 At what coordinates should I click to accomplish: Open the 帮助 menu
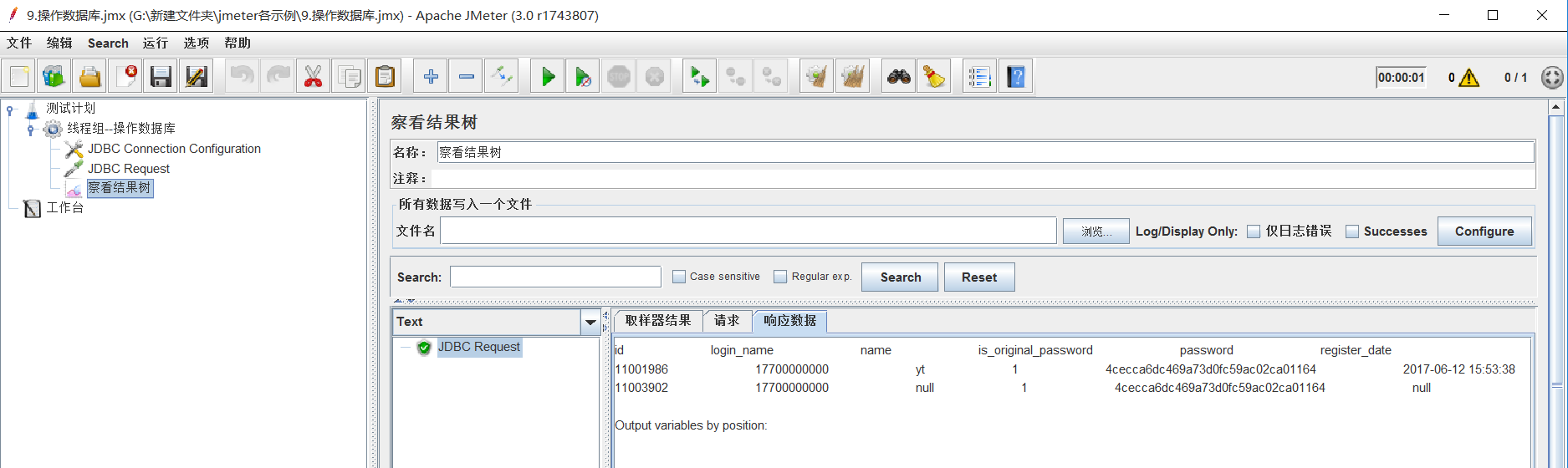pyautogui.click(x=237, y=43)
